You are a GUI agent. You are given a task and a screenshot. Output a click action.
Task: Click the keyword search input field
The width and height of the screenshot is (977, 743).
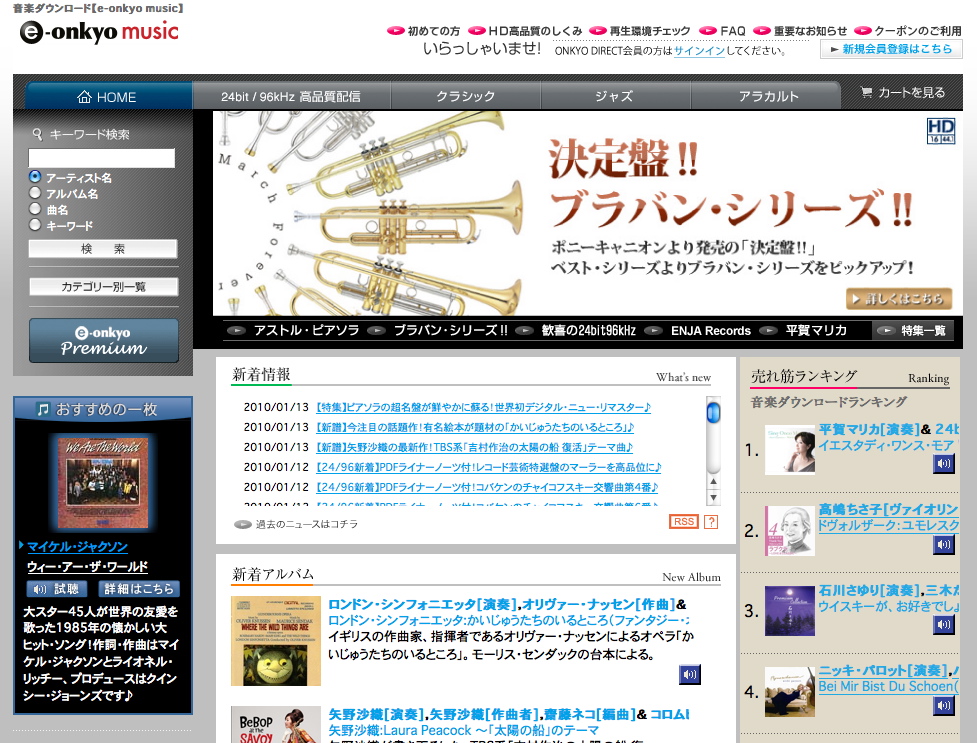coord(102,158)
